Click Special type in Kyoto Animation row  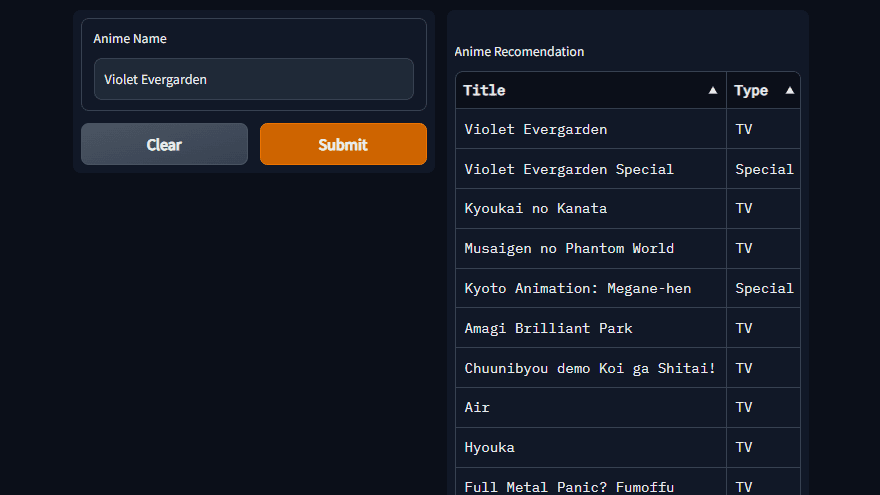point(763,288)
